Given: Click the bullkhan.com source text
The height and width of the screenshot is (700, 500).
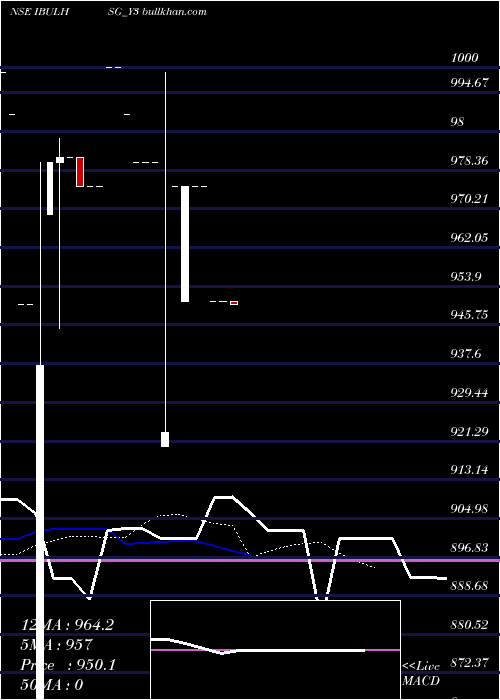Looking at the screenshot, I should 175,12.
